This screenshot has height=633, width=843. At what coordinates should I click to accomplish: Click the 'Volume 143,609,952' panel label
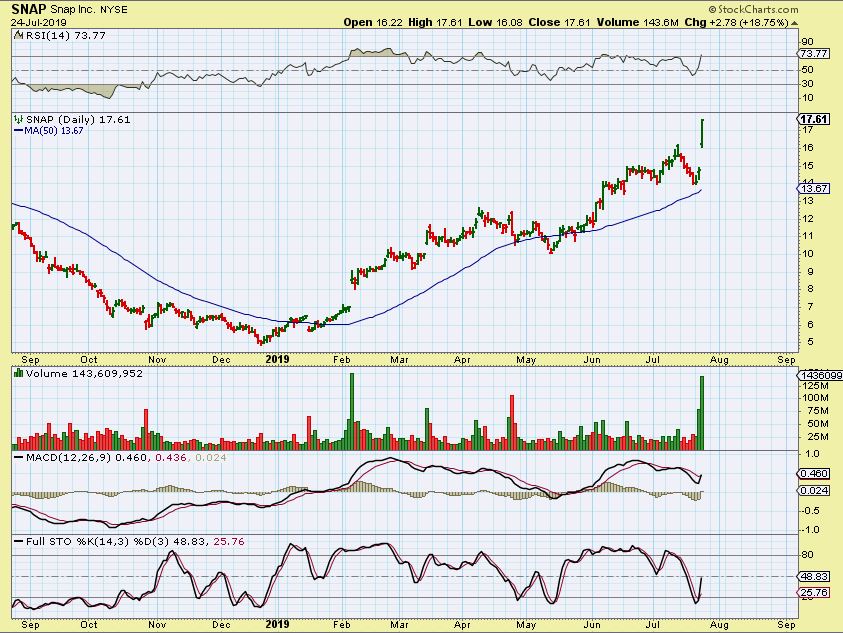(84, 373)
